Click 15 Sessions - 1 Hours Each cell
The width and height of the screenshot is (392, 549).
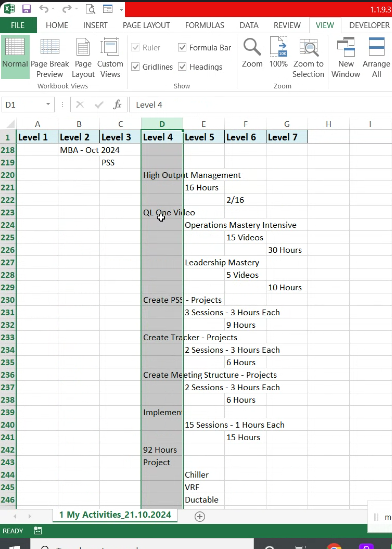(x=203, y=425)
